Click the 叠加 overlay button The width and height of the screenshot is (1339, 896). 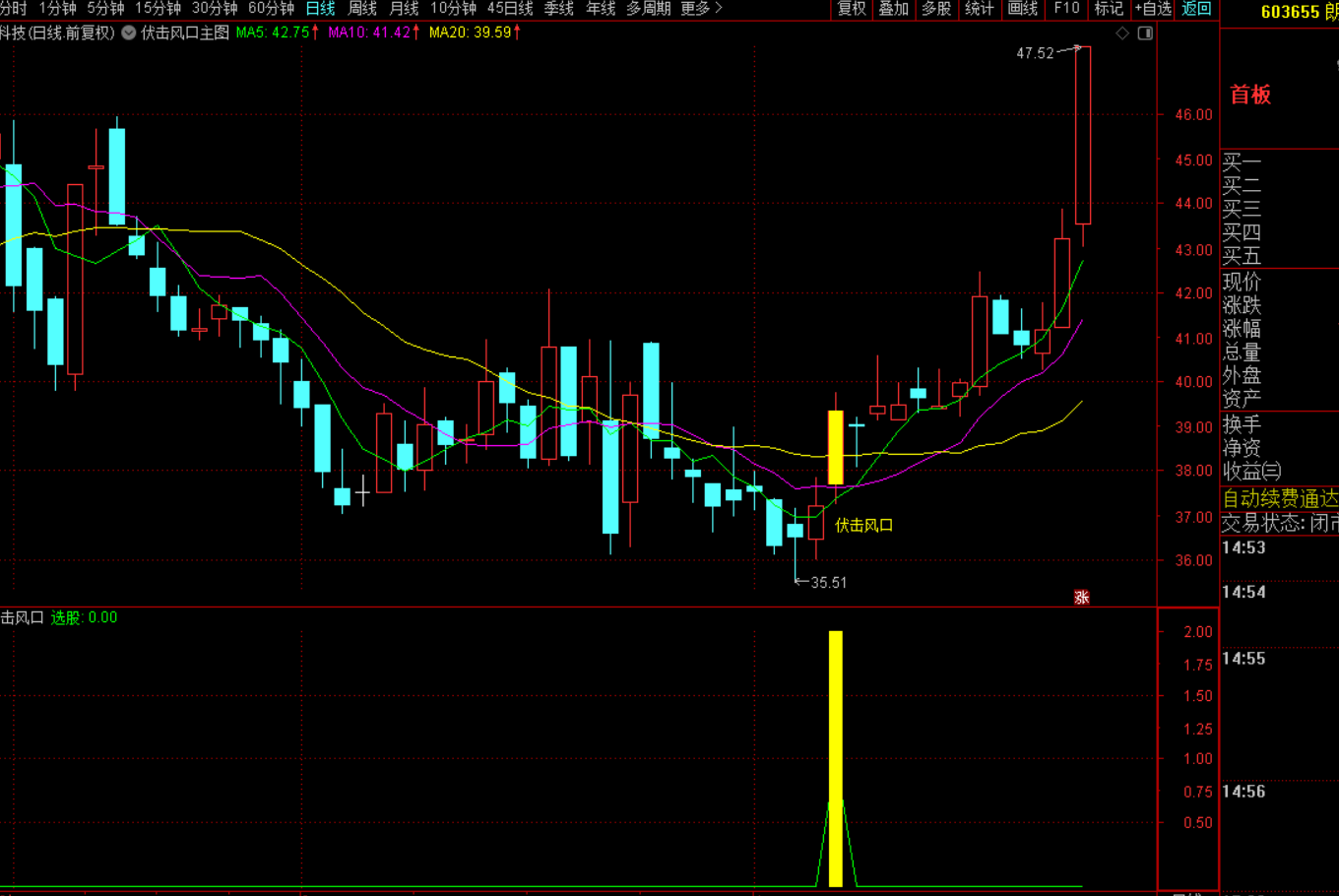point(894,9)
